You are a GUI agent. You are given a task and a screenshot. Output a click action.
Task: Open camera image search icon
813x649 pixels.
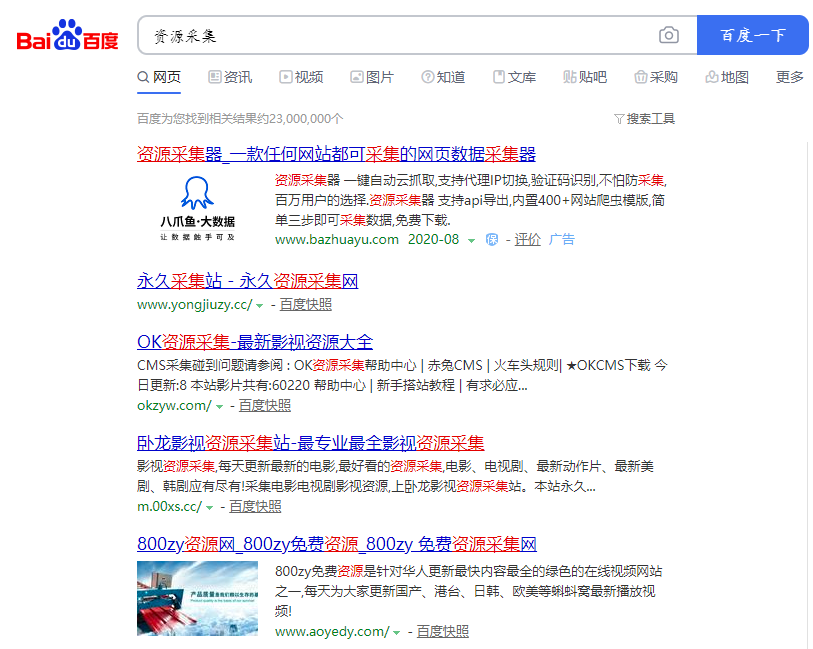tap(668, 35)
